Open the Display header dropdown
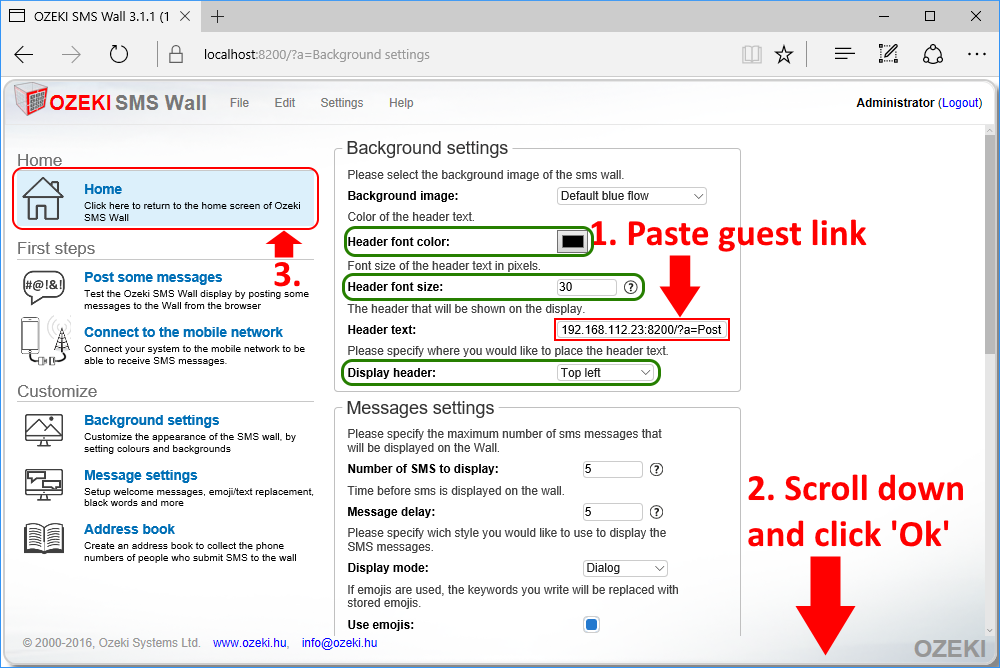The width and height of the screenshot is (1000, 668). click(605, 373)
